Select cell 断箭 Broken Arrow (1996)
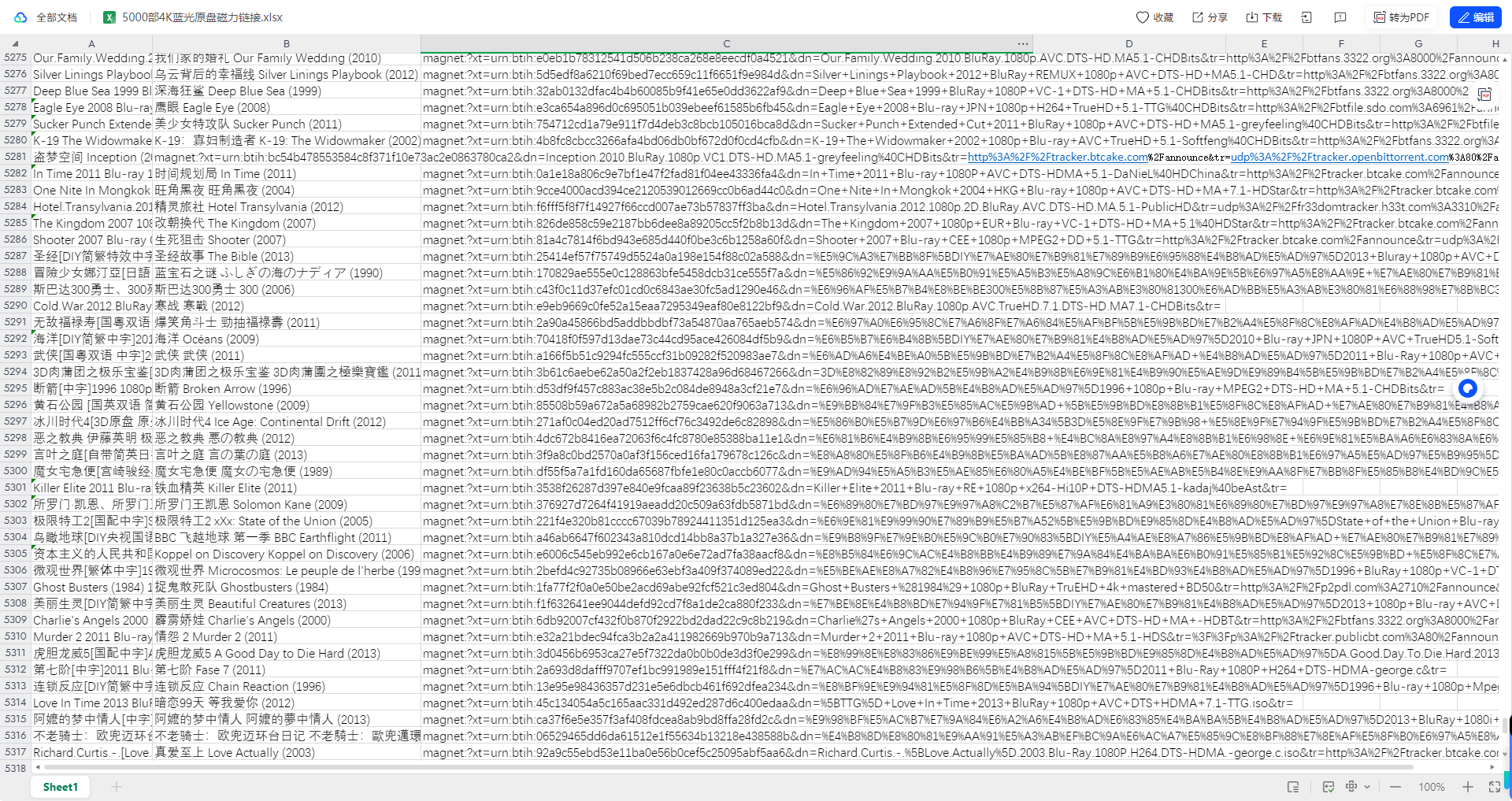Viewport: 1512px width, 801px height. (287, 388)
